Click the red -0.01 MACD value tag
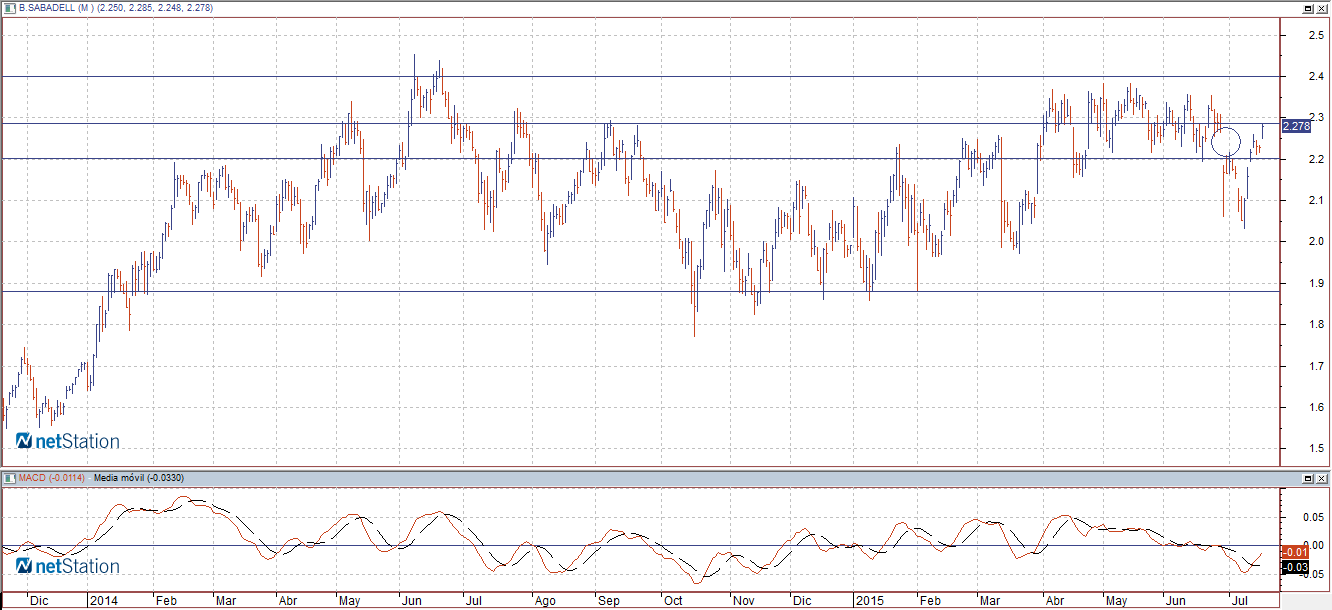 [x=1295, y=552]
